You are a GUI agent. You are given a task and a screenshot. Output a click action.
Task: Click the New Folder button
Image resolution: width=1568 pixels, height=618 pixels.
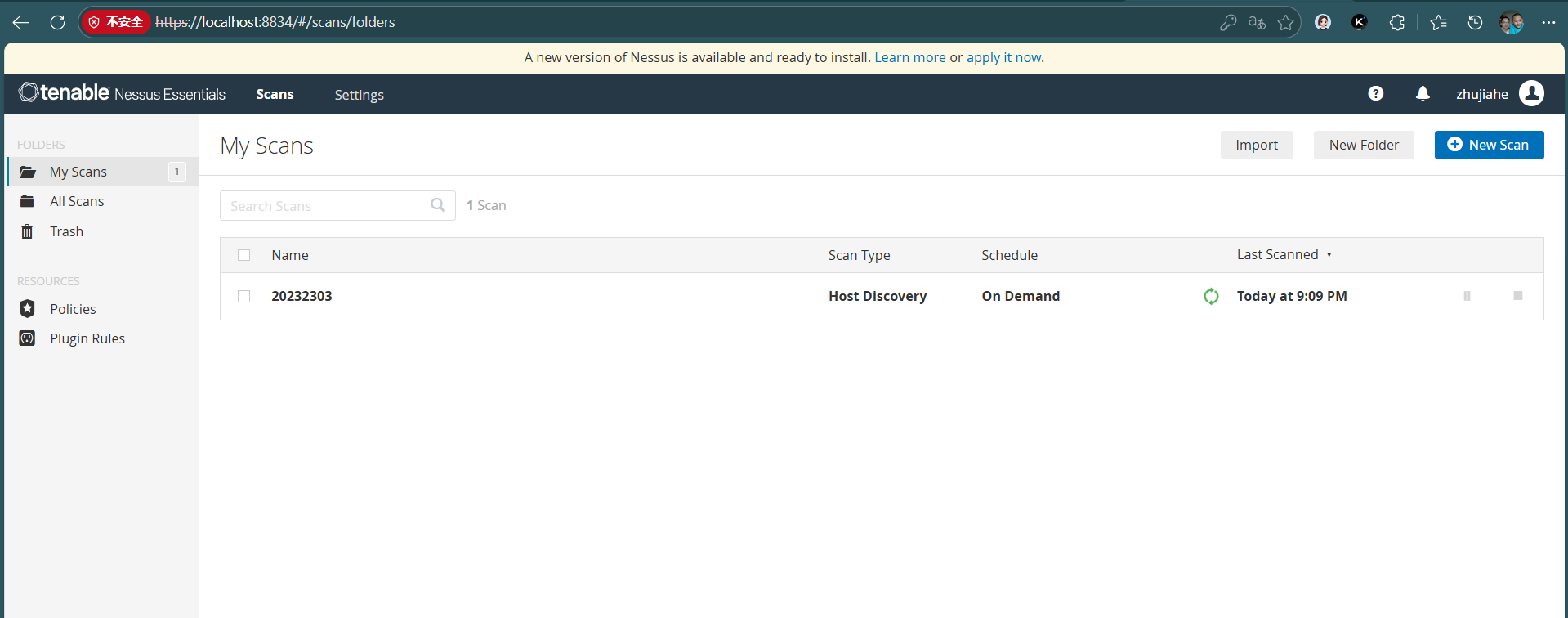pos(1364,145)
